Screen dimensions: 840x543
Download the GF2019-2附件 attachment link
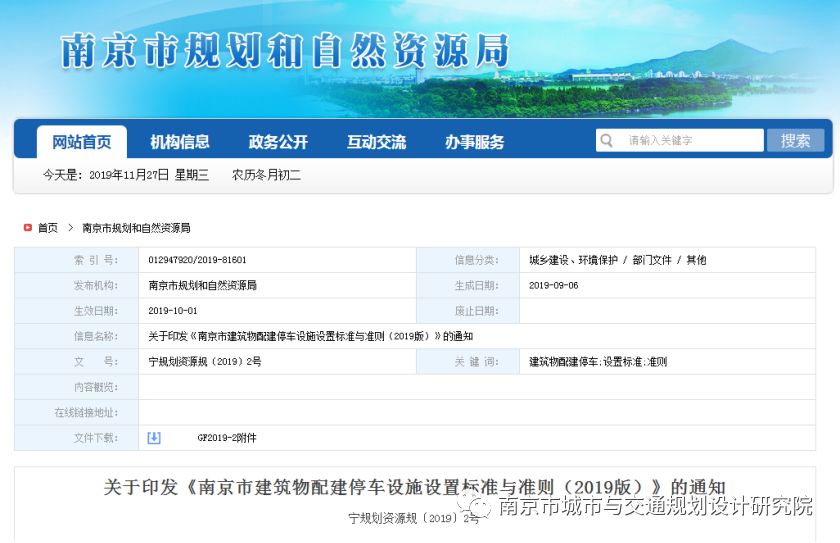point(226,438)
